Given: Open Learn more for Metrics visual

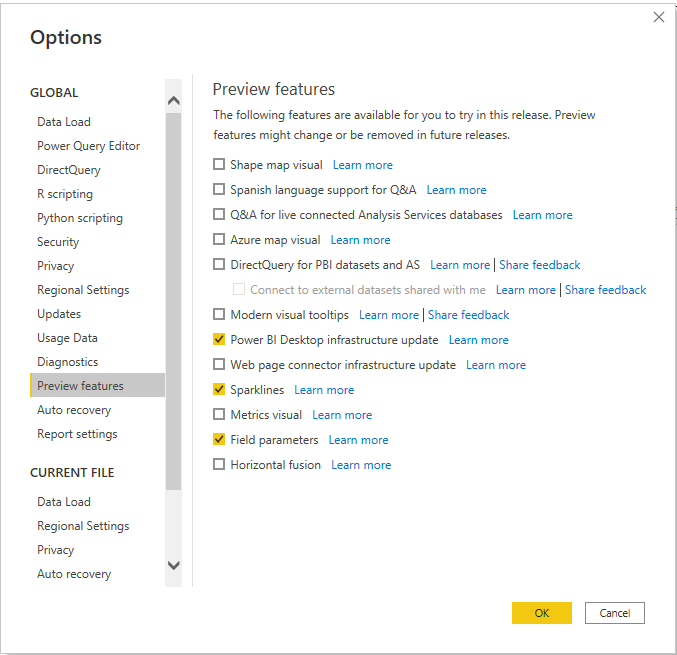Looking at the screenshot, I should point(342,415).
